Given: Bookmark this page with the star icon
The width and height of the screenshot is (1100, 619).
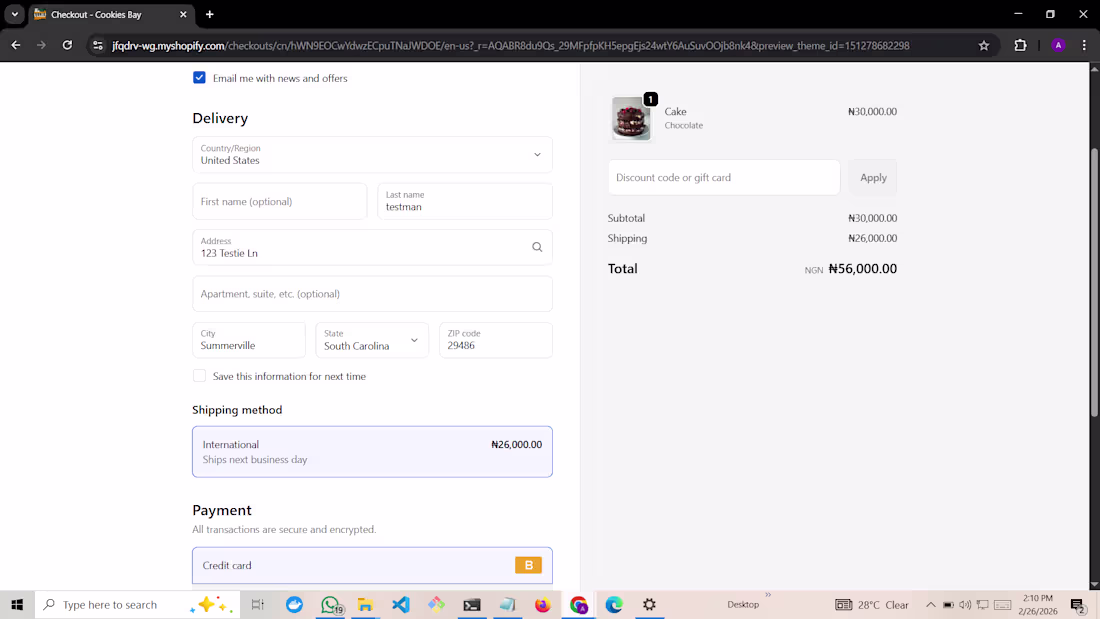Looking at the screenshot, I should [984, 46].
